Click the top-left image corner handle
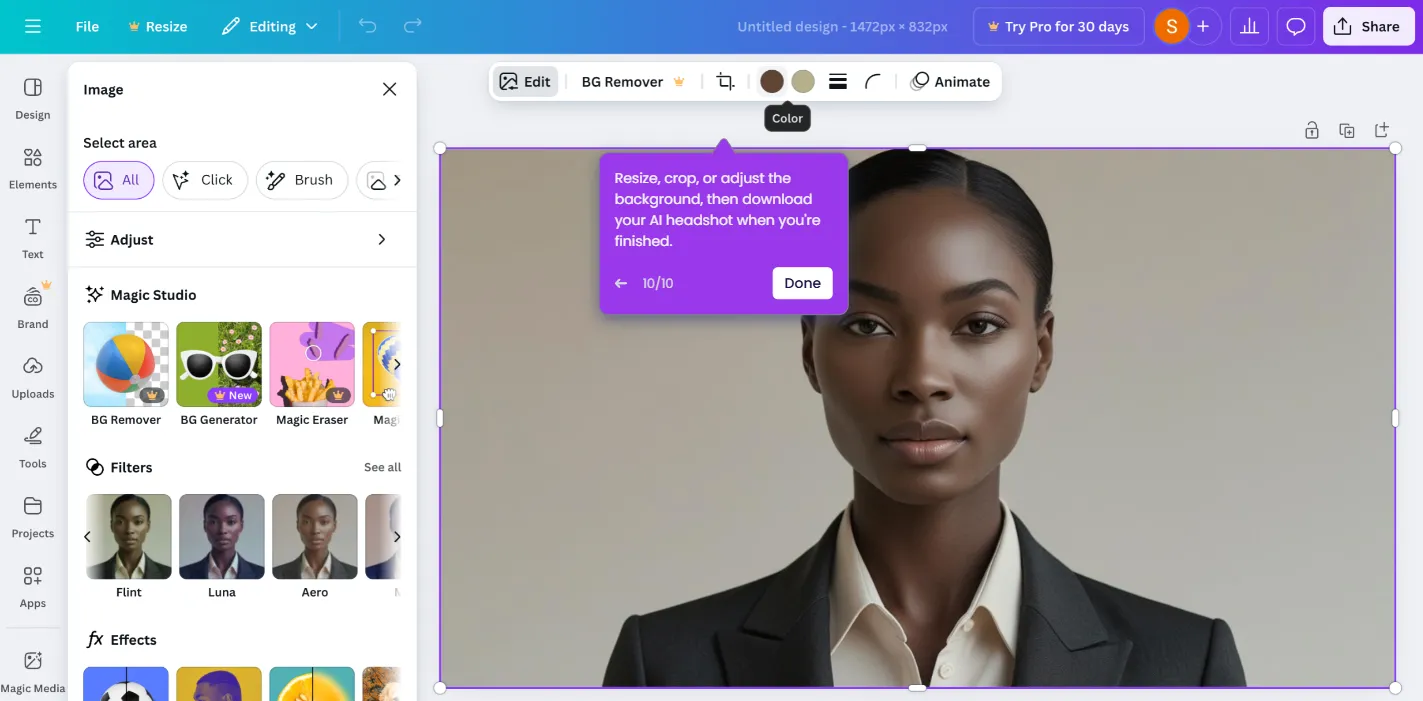This screenshot has width=1423, height=701. pyautogui.click(x=440, y=148)
